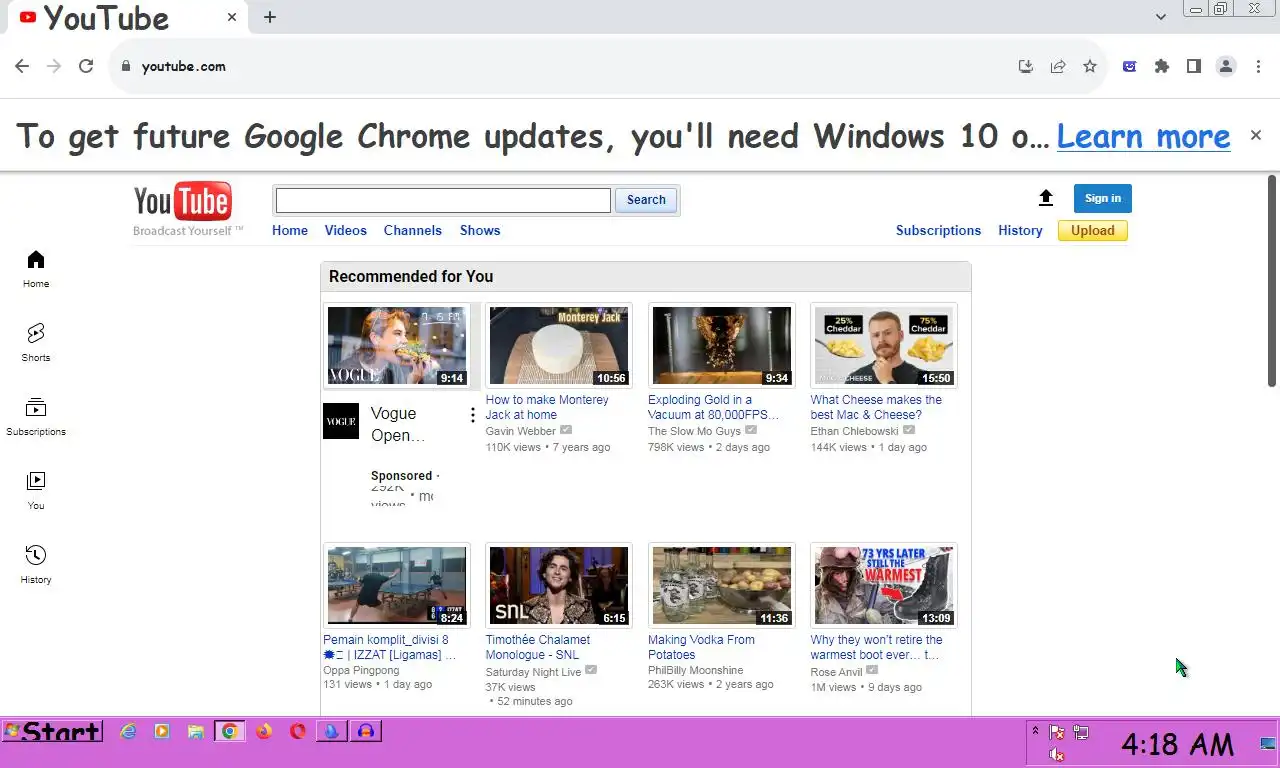
Task: Click the Vogue channel avatar
Action: (341, 421)
